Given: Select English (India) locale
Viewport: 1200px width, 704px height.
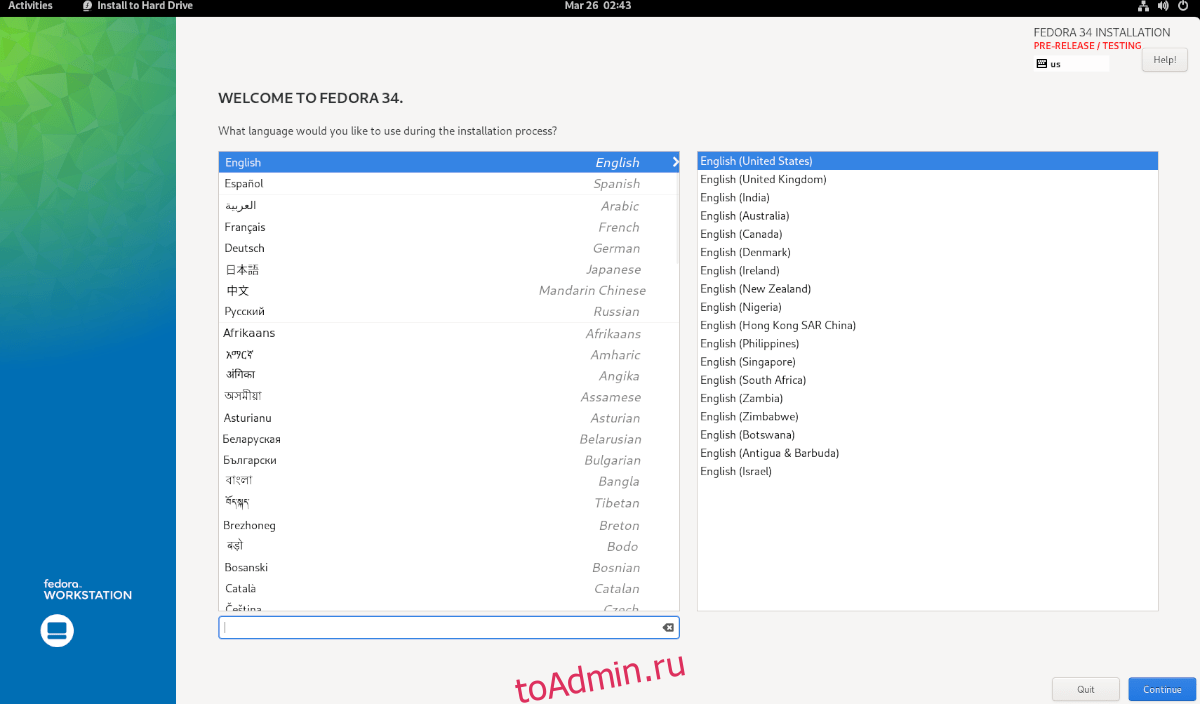Looking at the screenshot, I should (927, 197).
